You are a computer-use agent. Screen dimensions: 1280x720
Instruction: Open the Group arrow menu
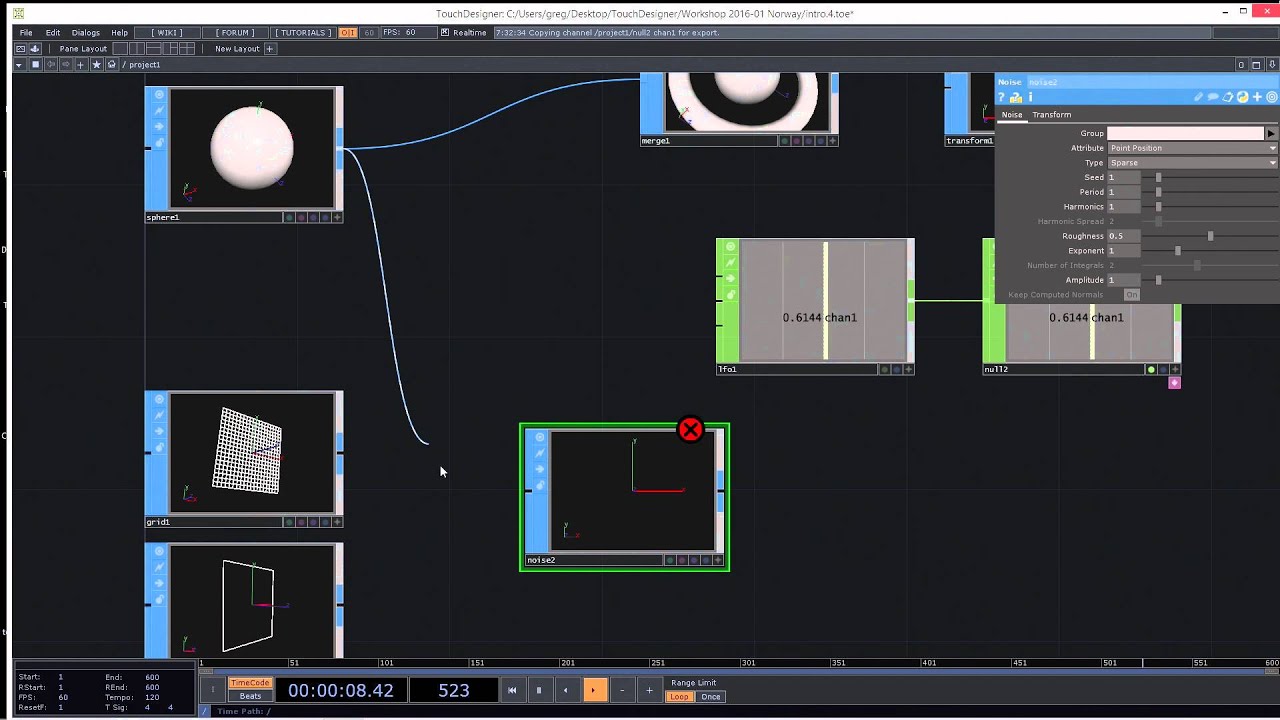click(x=1271, y=133)
